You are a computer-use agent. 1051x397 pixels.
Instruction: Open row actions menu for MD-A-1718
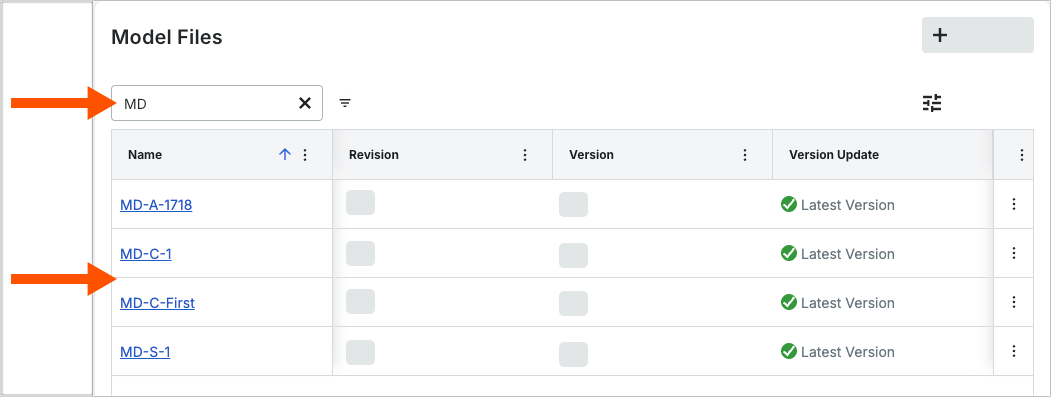[1013, 204]
